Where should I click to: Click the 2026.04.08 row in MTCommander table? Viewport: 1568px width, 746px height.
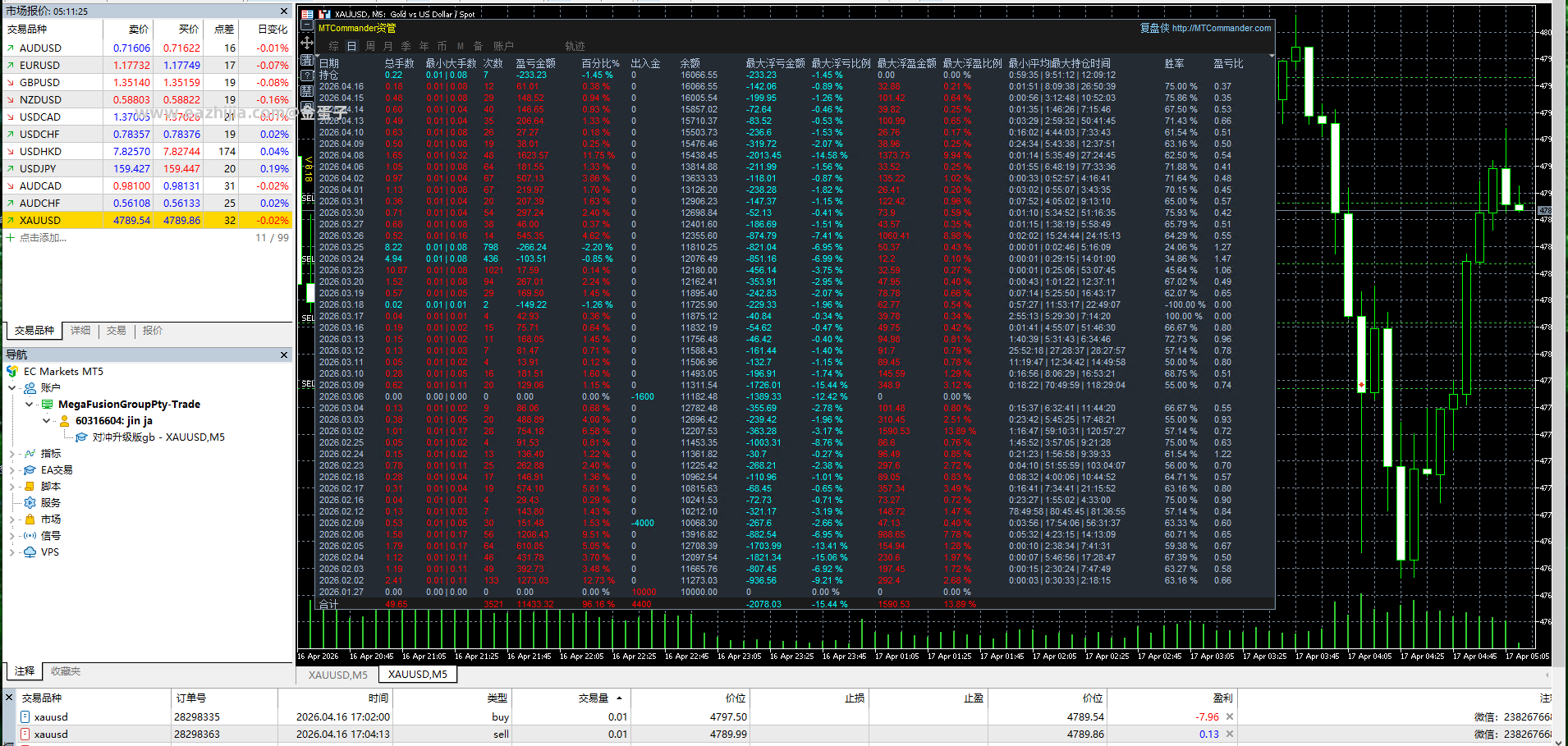795,155
